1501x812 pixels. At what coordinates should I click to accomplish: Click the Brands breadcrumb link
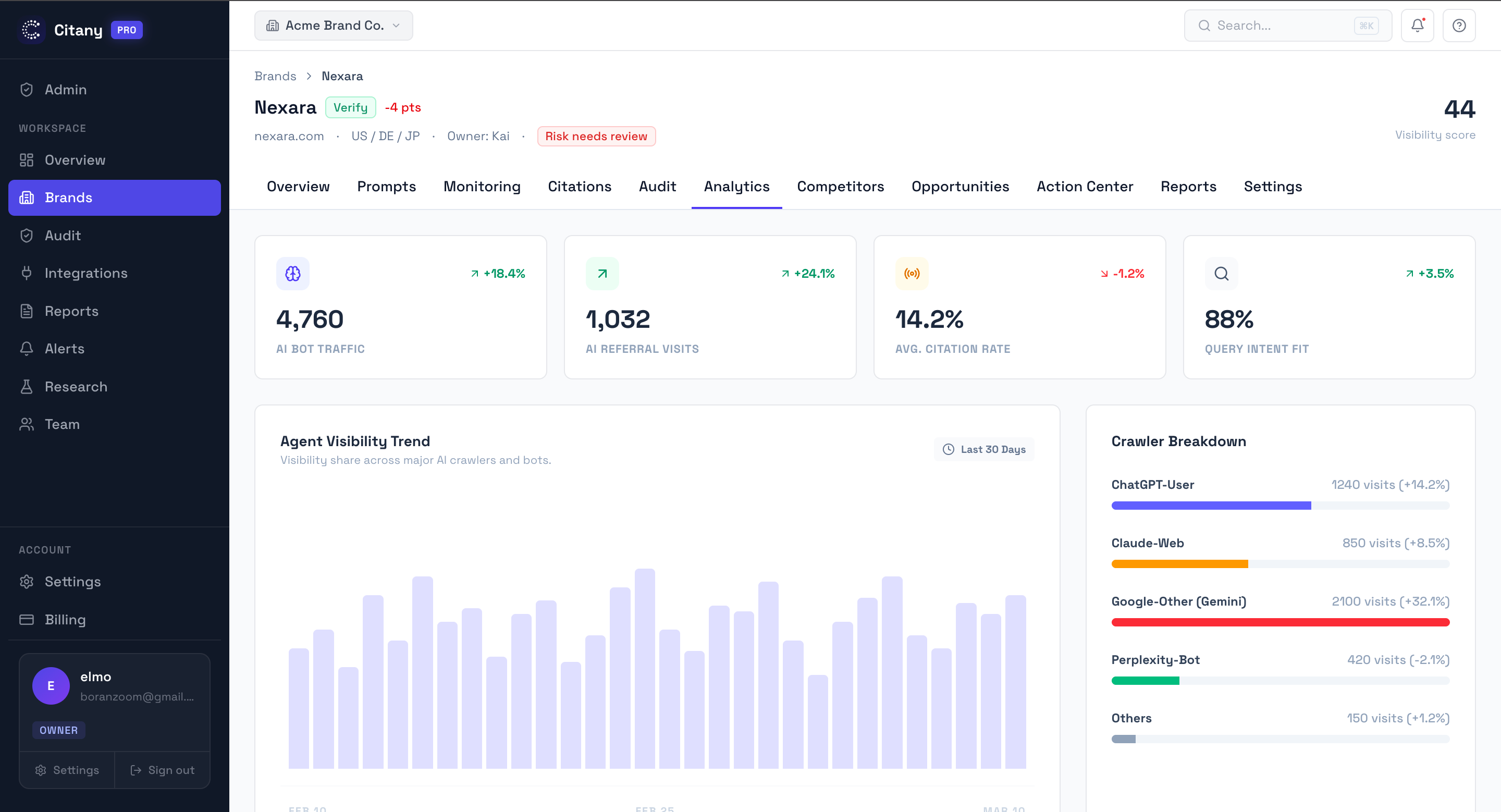point(275,76)
